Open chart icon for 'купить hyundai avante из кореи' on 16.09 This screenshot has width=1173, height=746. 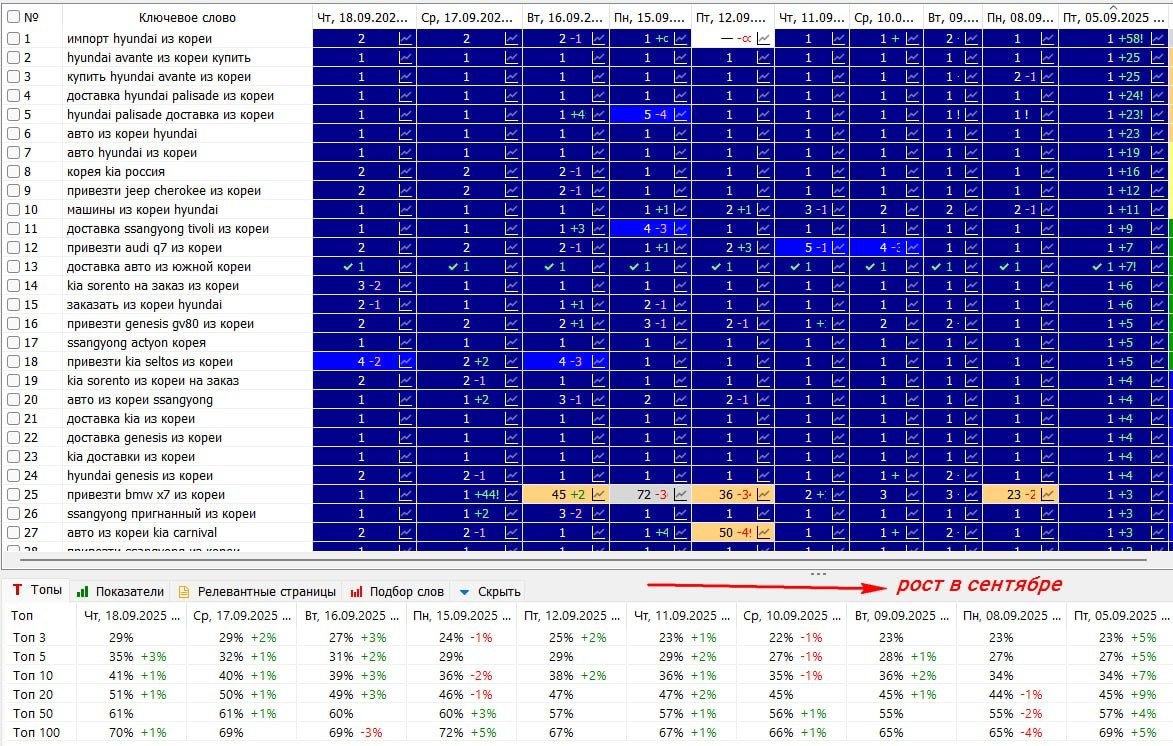click(598, 76)
